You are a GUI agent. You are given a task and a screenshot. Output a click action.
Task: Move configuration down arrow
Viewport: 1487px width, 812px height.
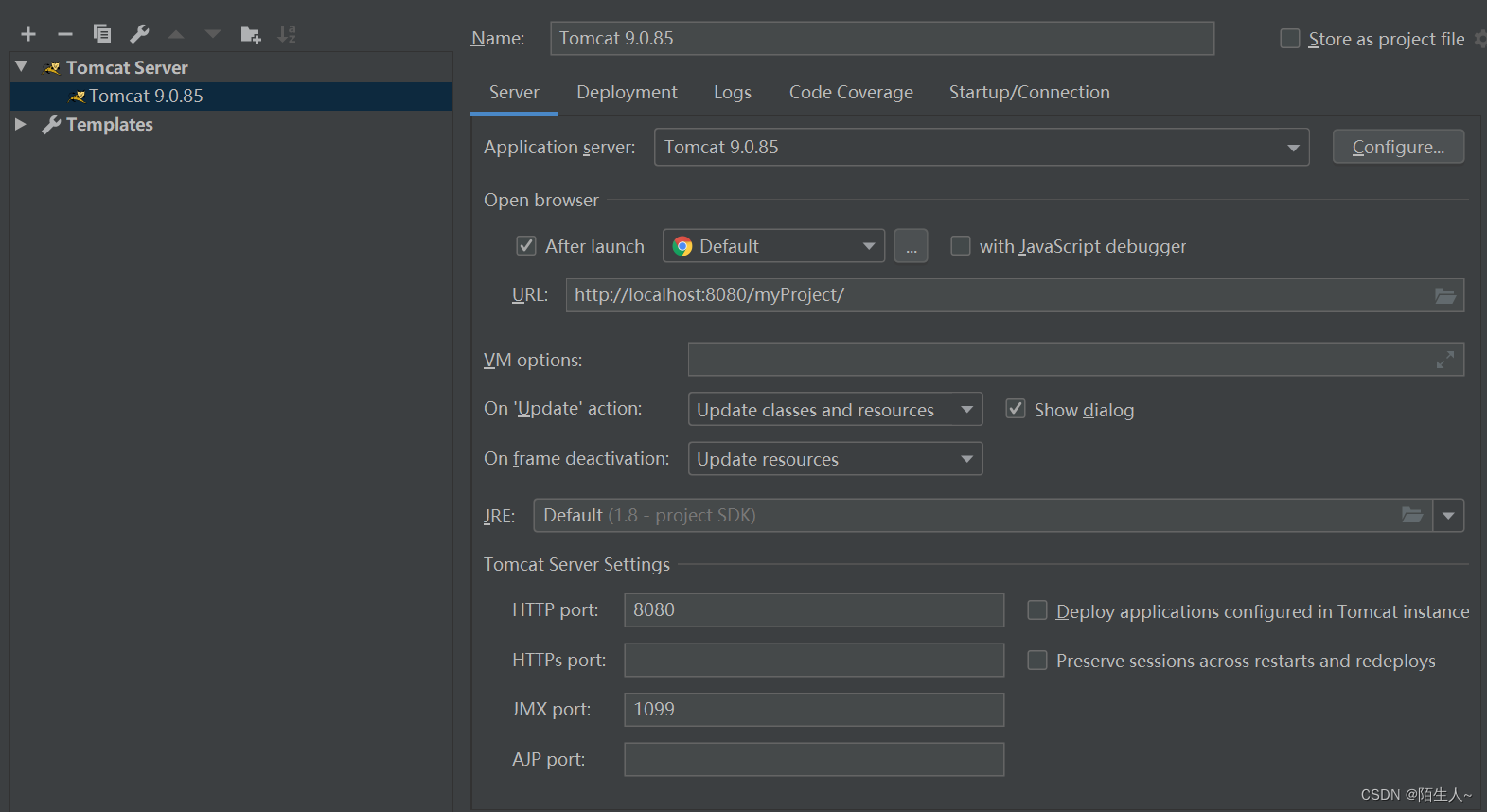(213, 34)
